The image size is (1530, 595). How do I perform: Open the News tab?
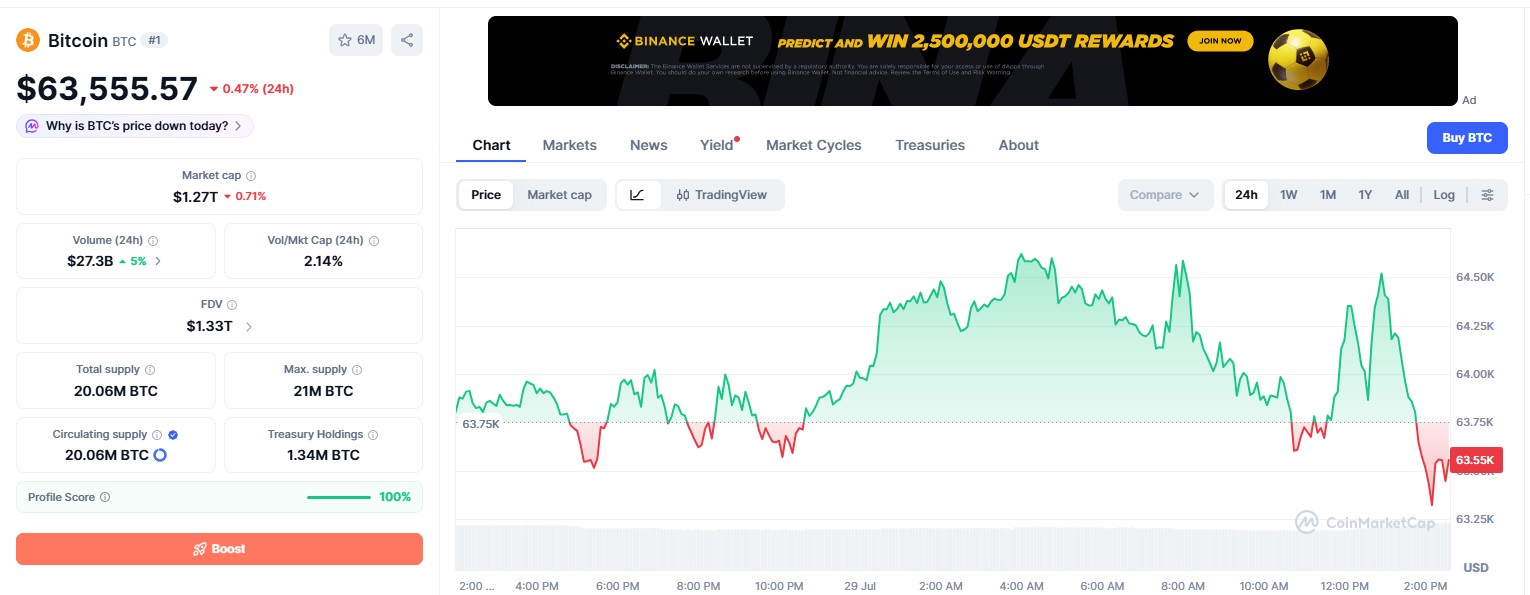pyautogui.click(x=649, y=145)
